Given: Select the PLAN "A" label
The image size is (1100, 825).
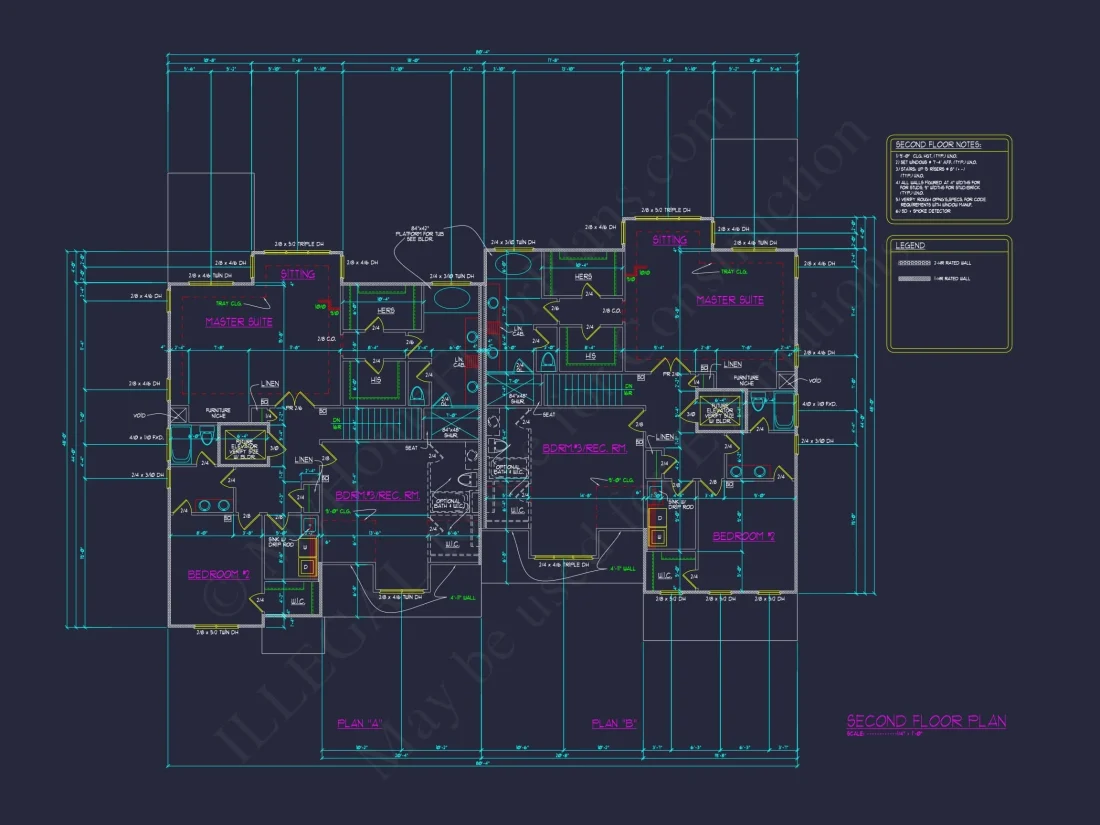Looking at the screenshot, I should pos(361,723).
